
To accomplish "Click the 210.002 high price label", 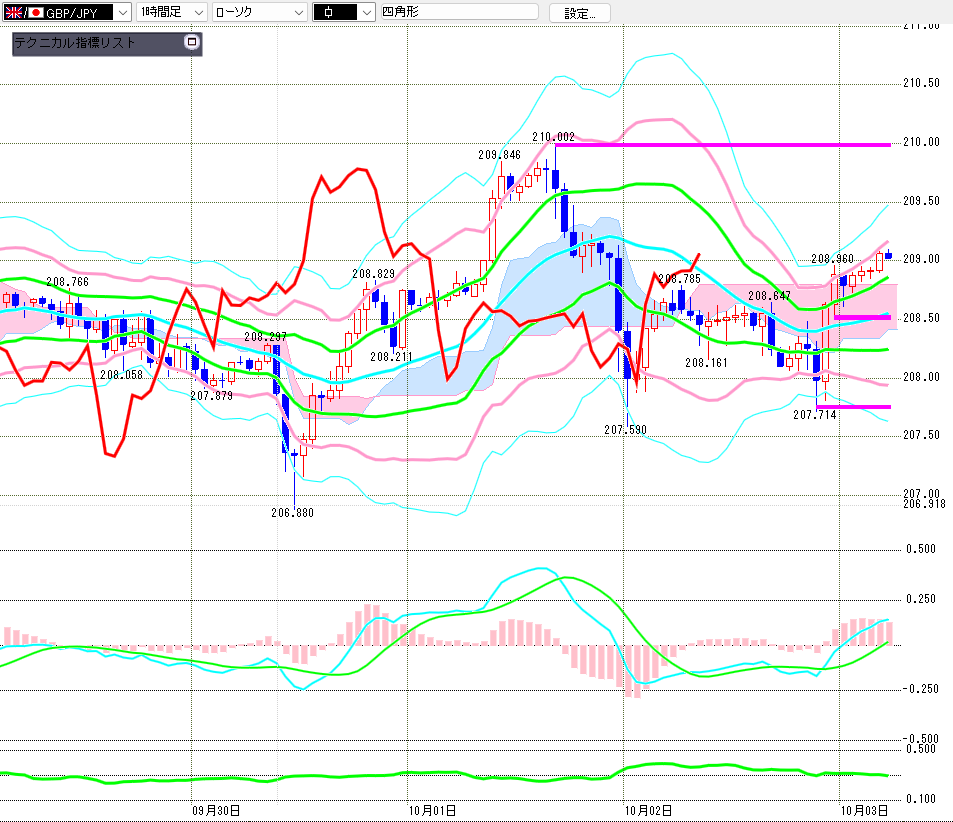I will pos(553,137).
